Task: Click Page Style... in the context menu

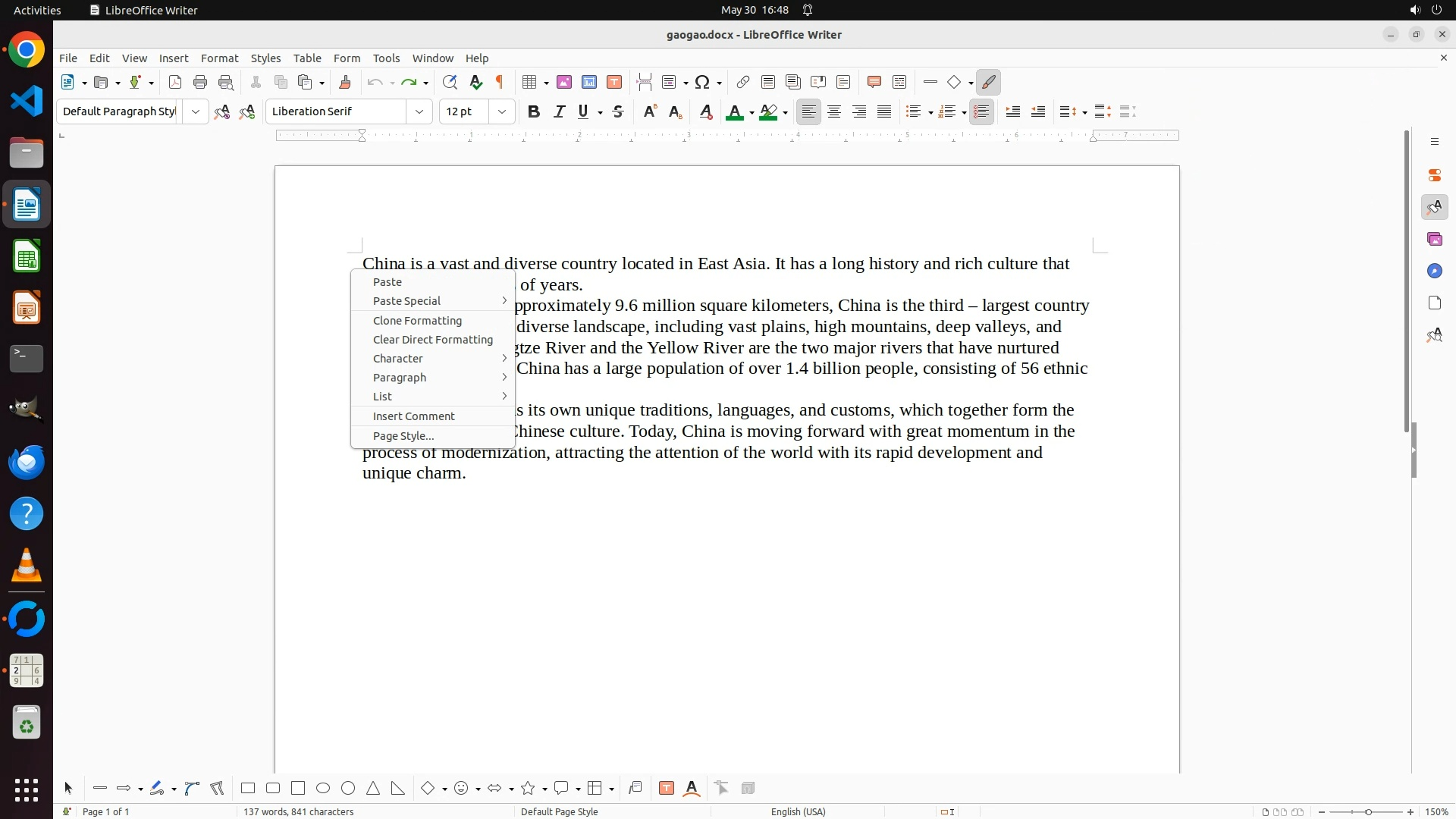Action: 403,436
